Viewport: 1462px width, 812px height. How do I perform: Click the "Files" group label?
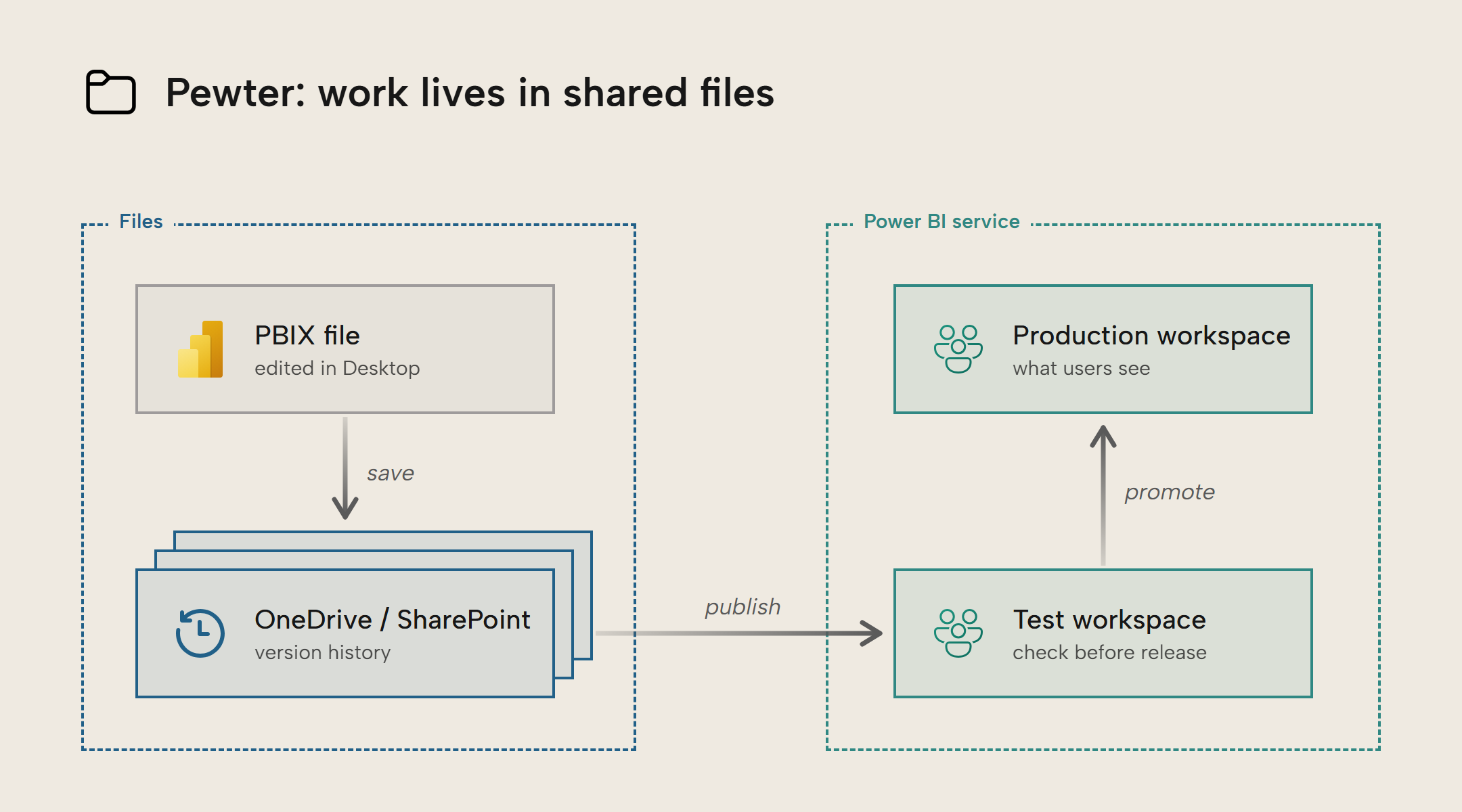pos(141,221)
